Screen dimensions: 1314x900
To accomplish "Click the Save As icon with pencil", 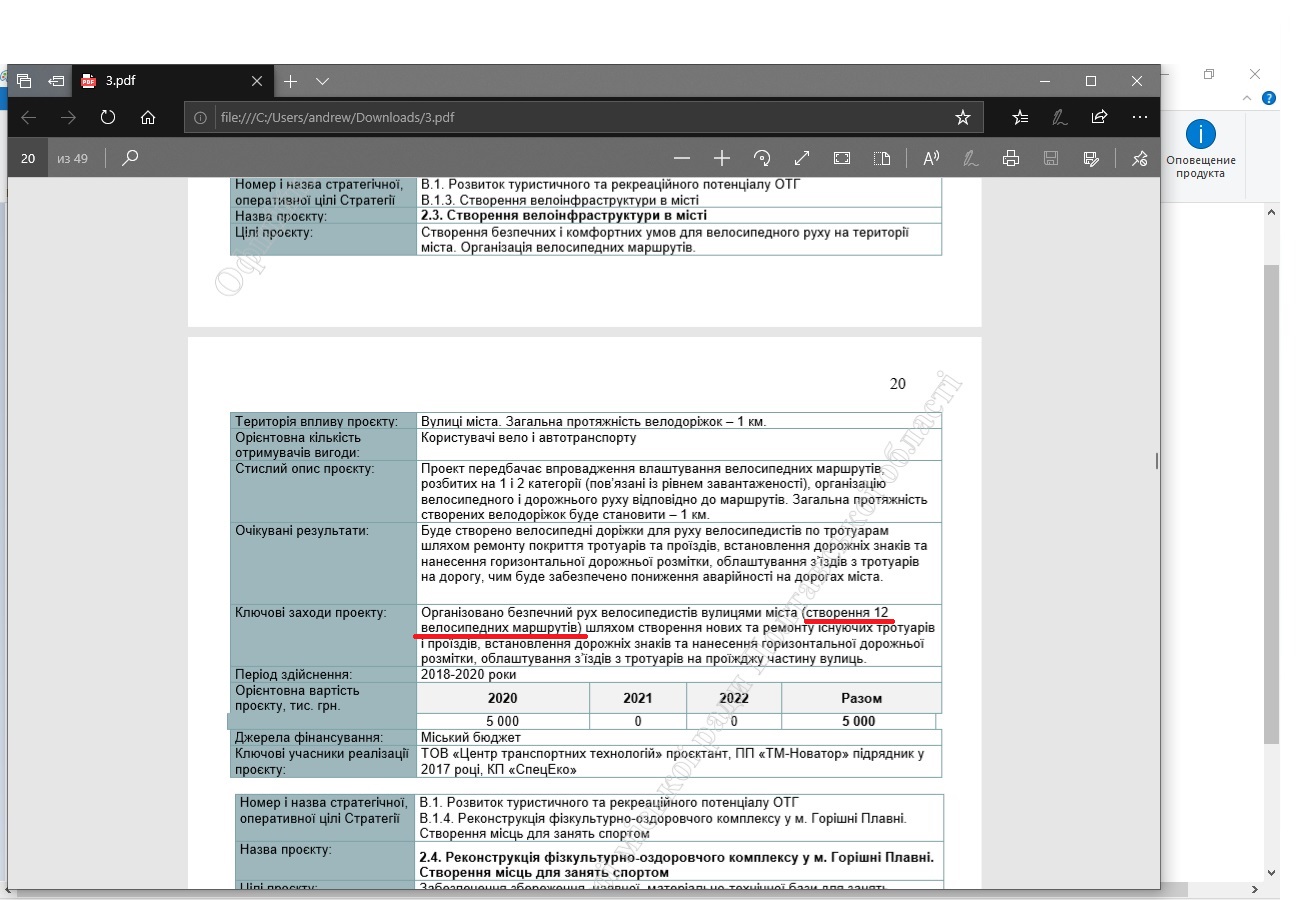I will tap(1091, 158).
